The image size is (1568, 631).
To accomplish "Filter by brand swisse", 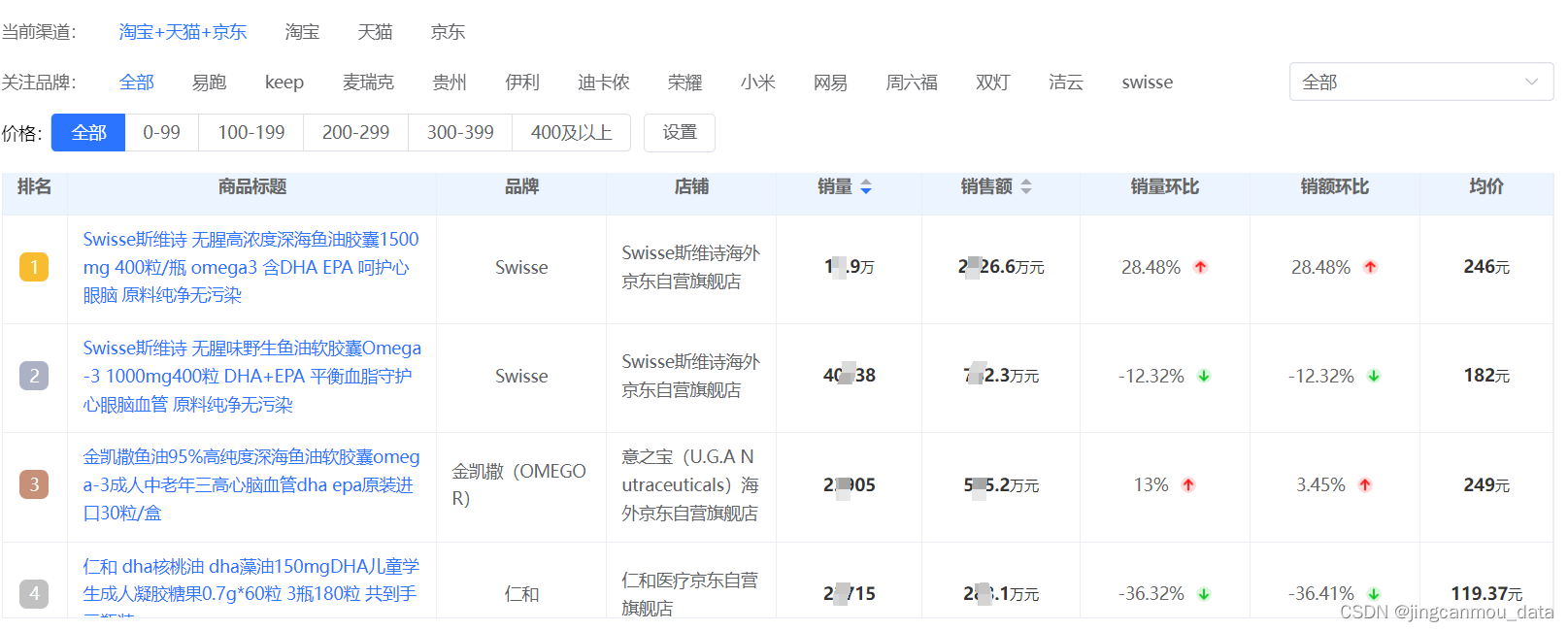I will (x=1148, y=83).
